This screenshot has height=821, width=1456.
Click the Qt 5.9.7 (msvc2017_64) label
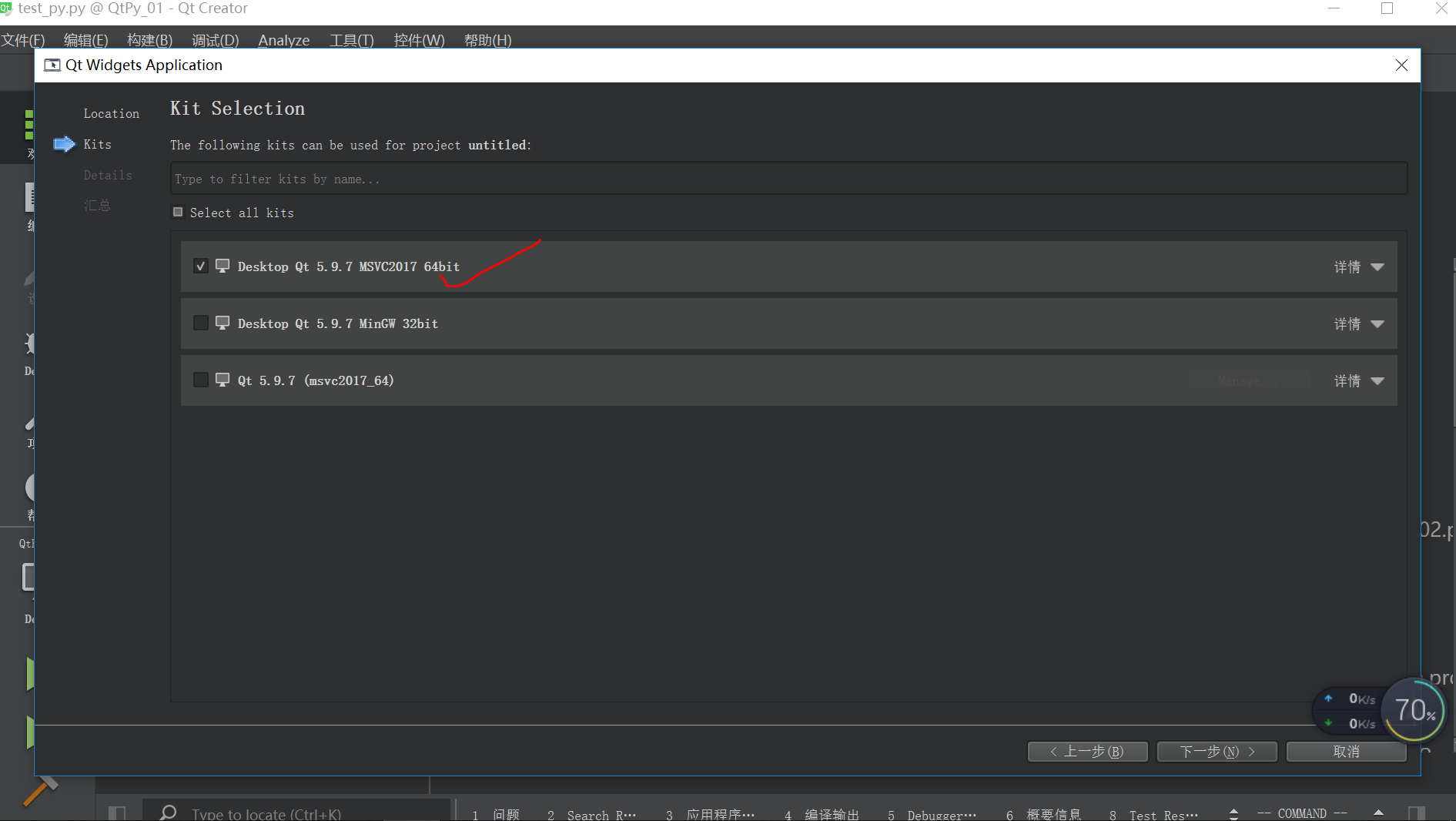(x=316, y=380)
